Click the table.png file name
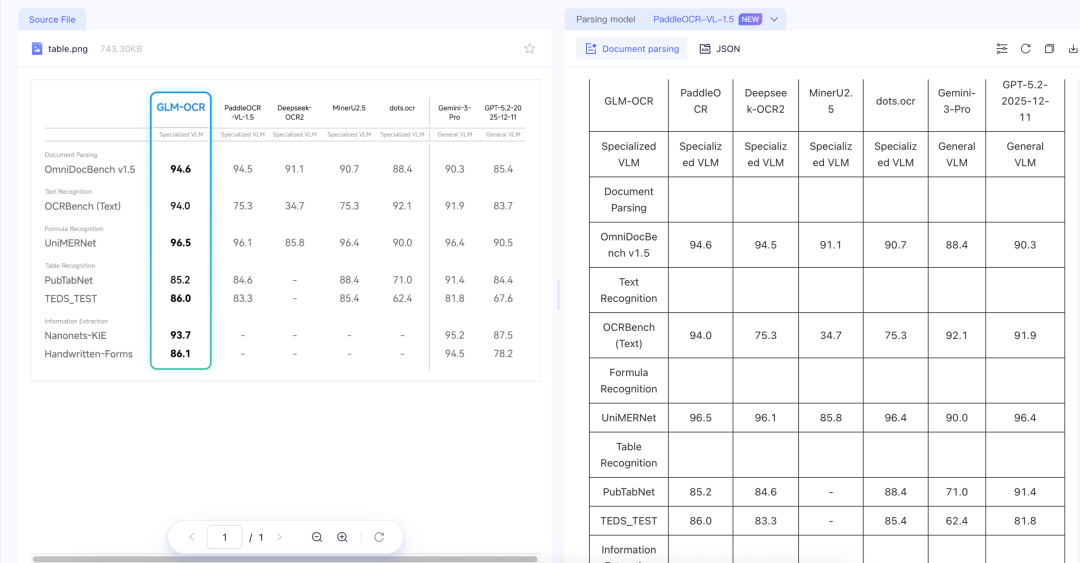1080x563 pixels. pyautogui.click(x=68, y=49)
